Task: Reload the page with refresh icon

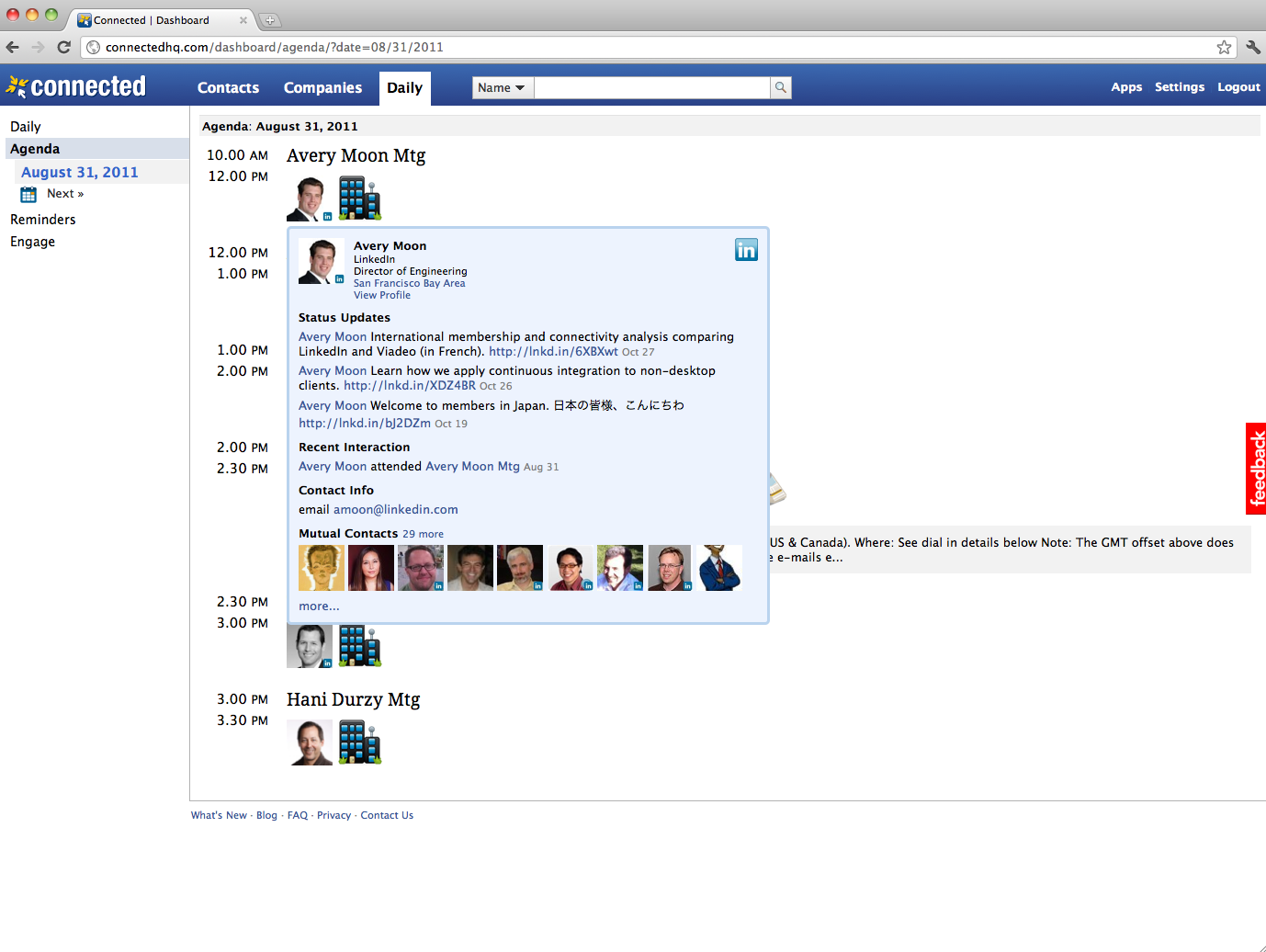Action: click(63, 47)
